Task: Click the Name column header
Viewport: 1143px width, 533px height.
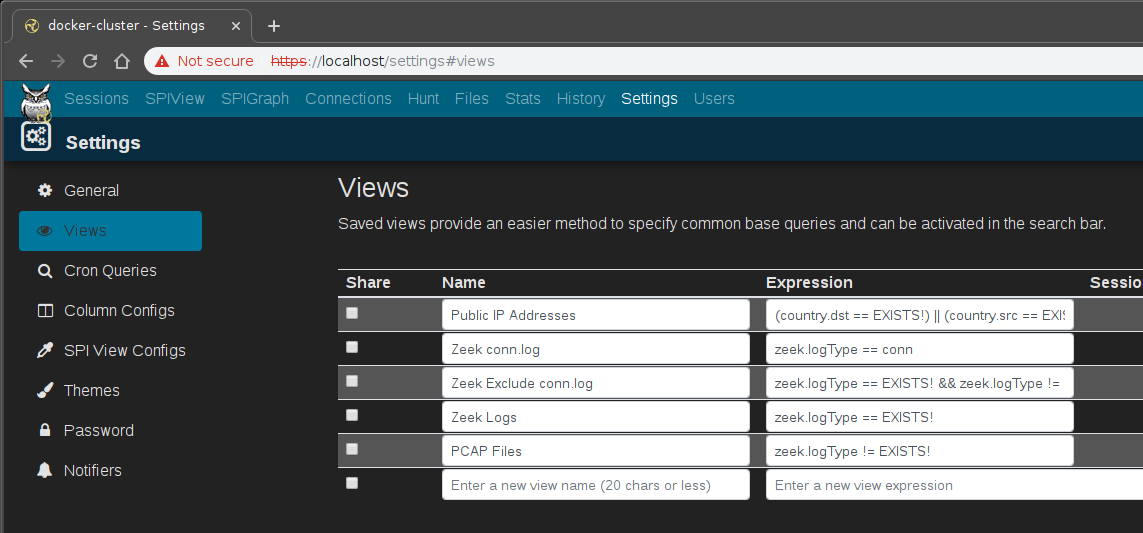Action: [x=464, y=283]
